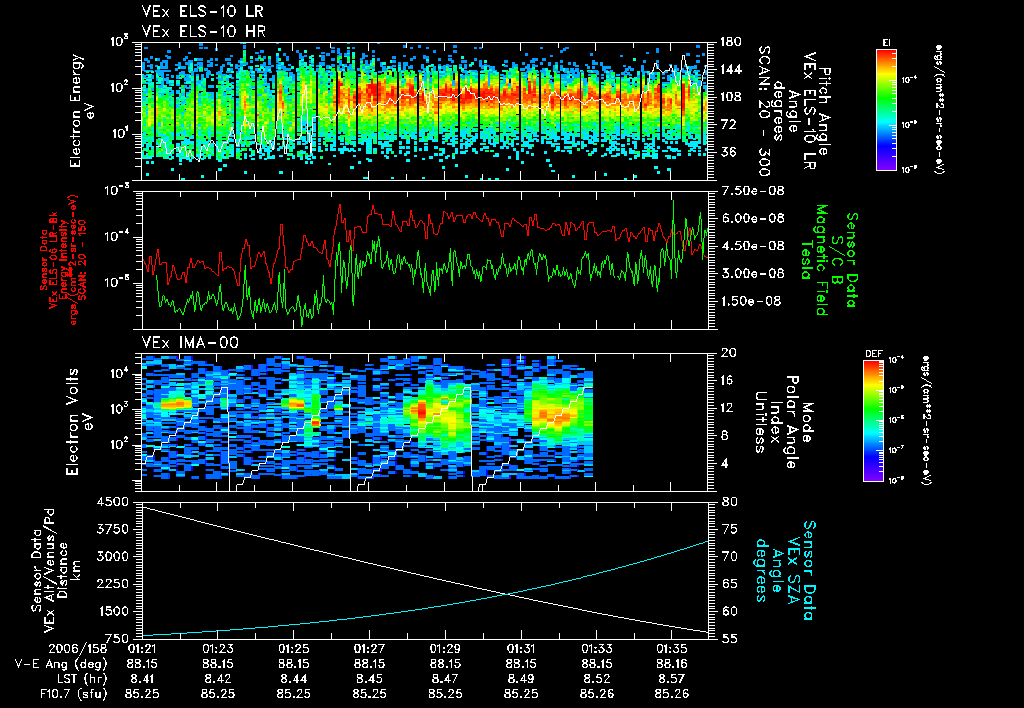Click the "Pitch Angle" axis label
Image resolution: width=1024 pixels, height=708 pixels.
pyautogui.click(x=825, y=111)
